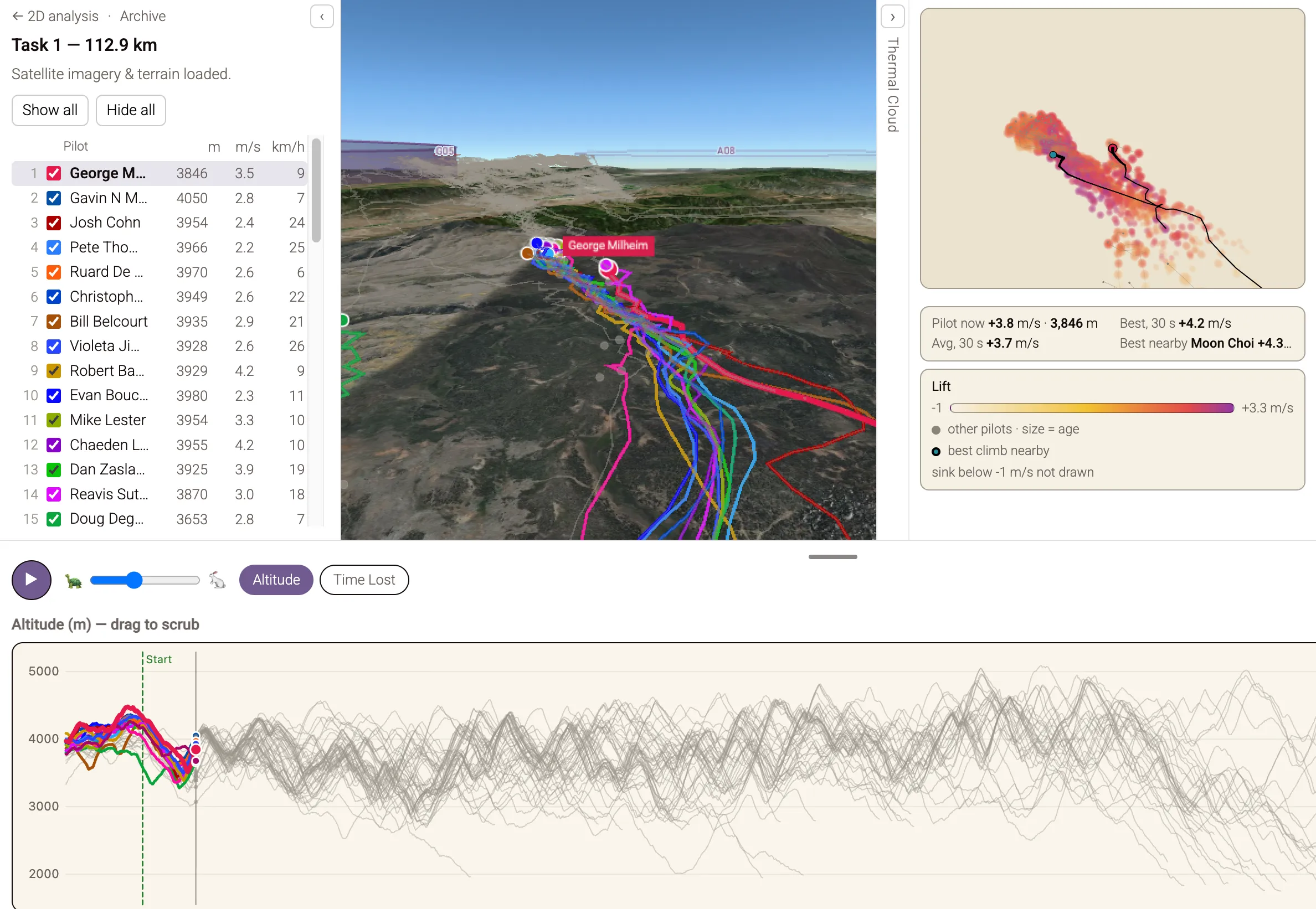
Task: Click the G05 turnpoint label on map
Action: (x=444, y=151)
